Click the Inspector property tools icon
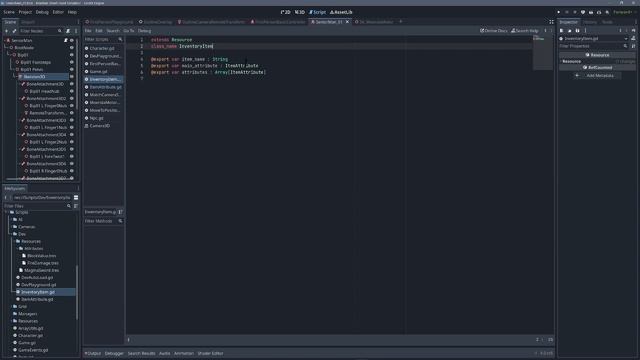This screenshot has width=640, height=360. (x=633, y=46)
